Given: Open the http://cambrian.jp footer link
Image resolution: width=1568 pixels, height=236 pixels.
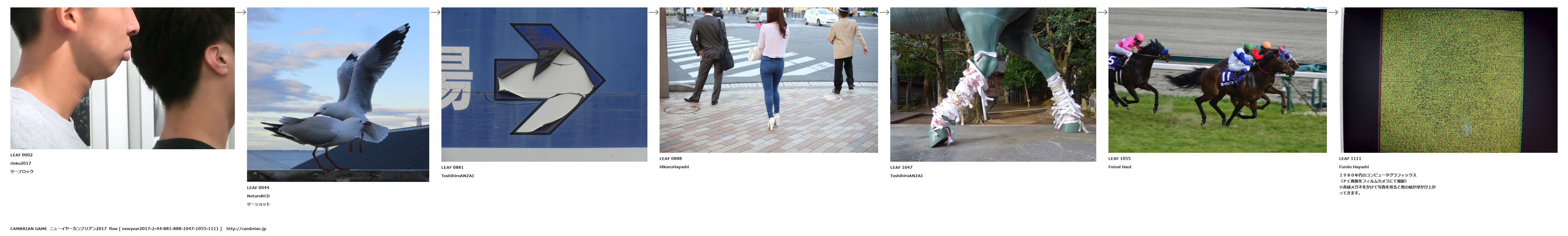Looking at the screenshot, I should (x=246, y=229).
